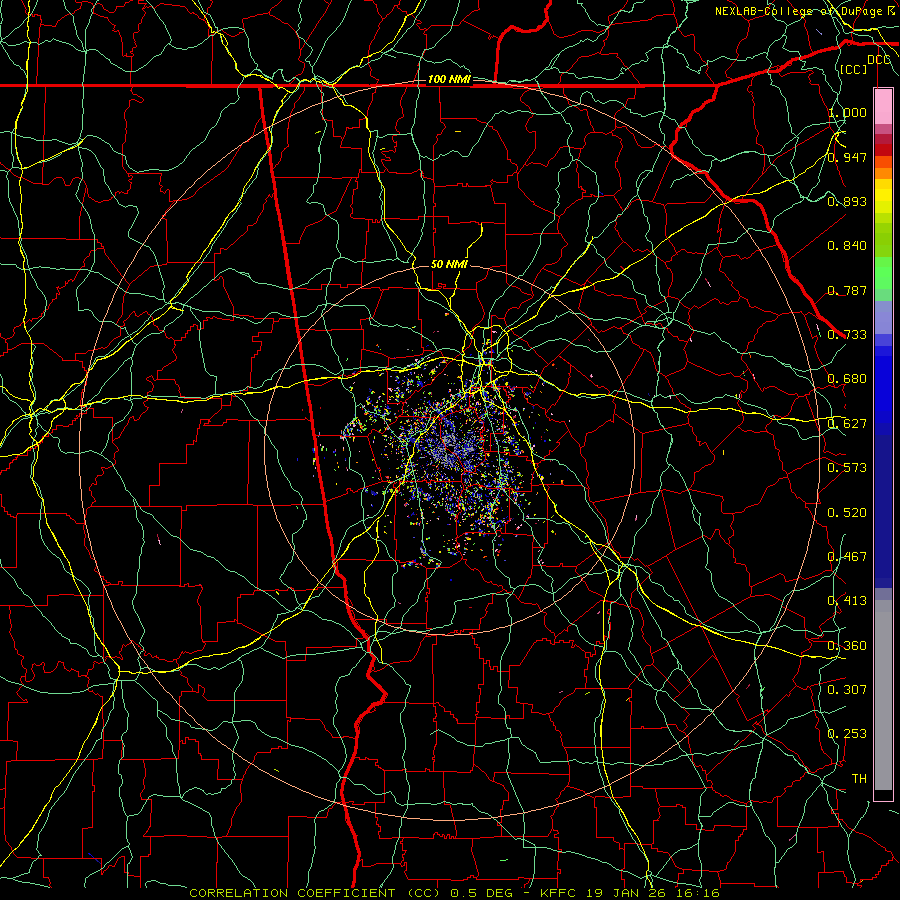This screenshot has height=900, width=900.
Task: Click the 0.467 scale value
Action: pos(847,557)
